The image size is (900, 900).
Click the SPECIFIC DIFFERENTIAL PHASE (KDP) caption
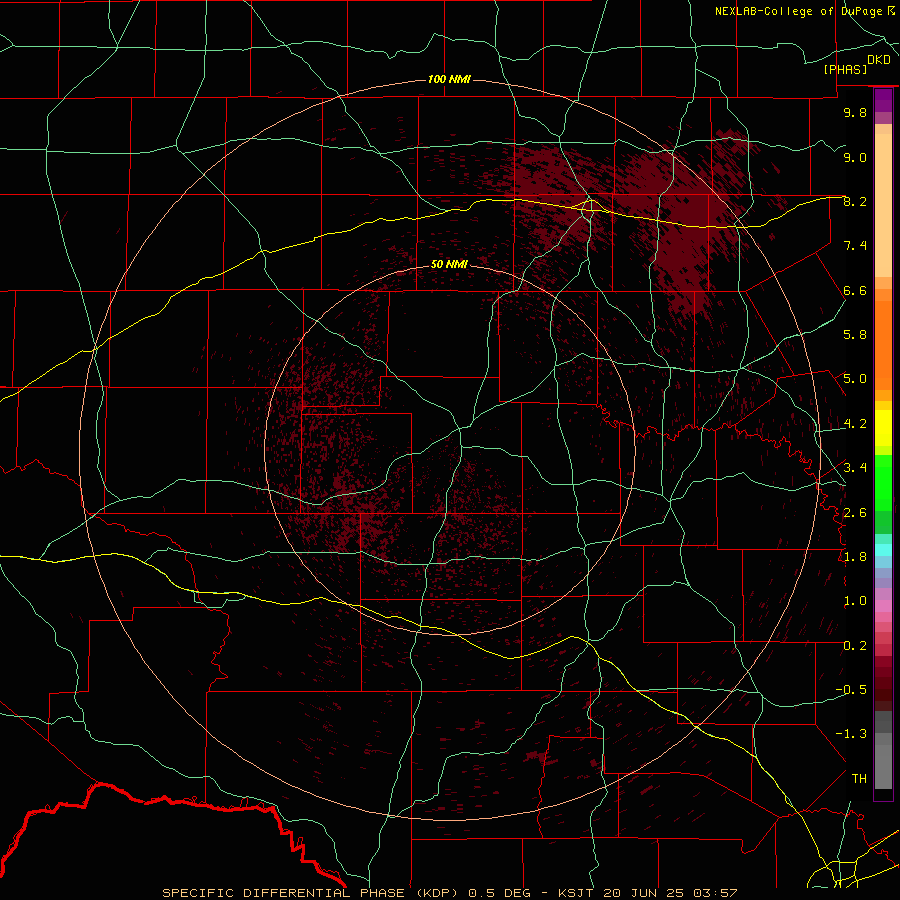pos(312,893)
